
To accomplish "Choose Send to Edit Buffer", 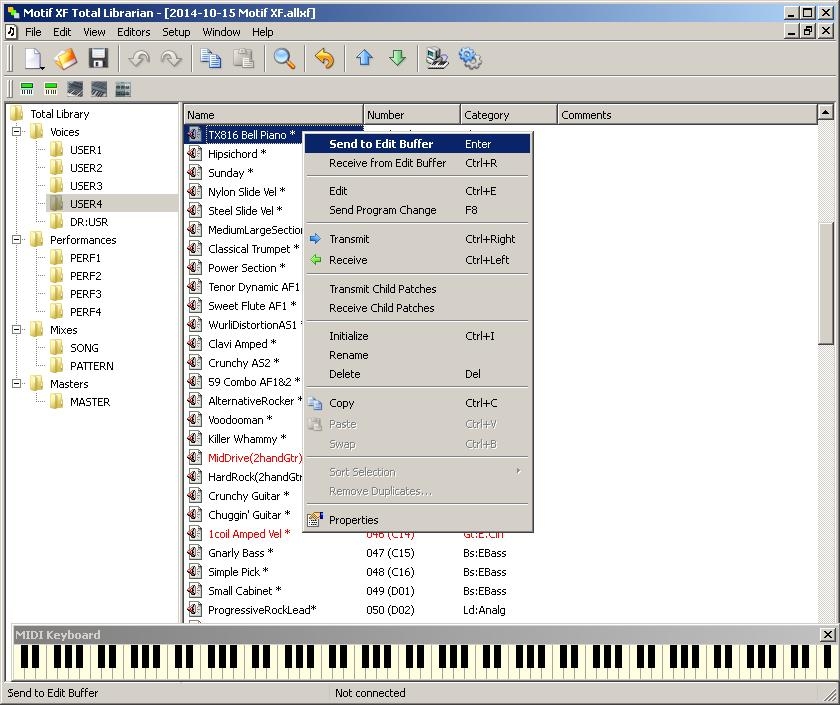I will pos(417,144).
